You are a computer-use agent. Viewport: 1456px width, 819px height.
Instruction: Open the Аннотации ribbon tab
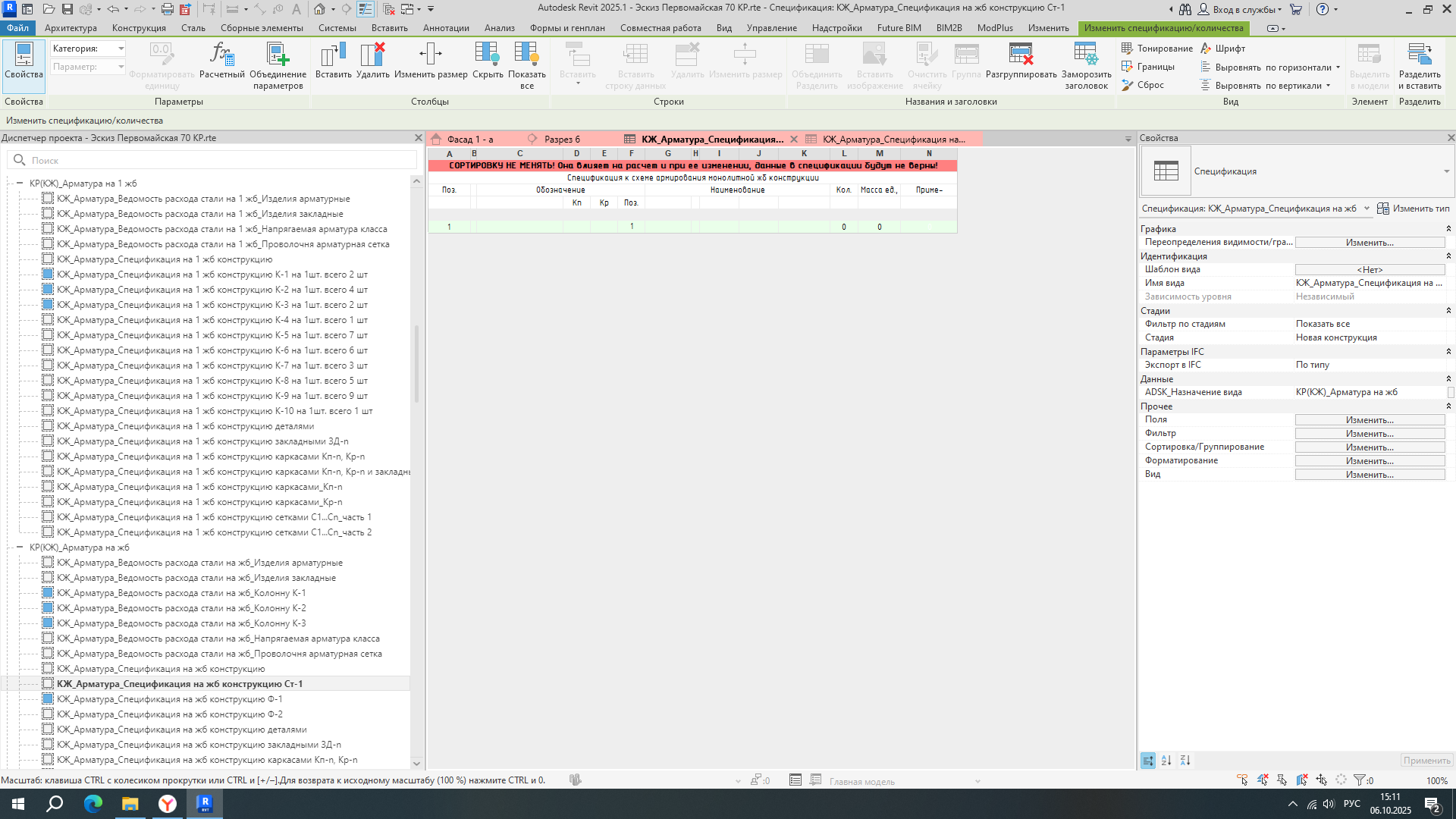coord(446,28)
